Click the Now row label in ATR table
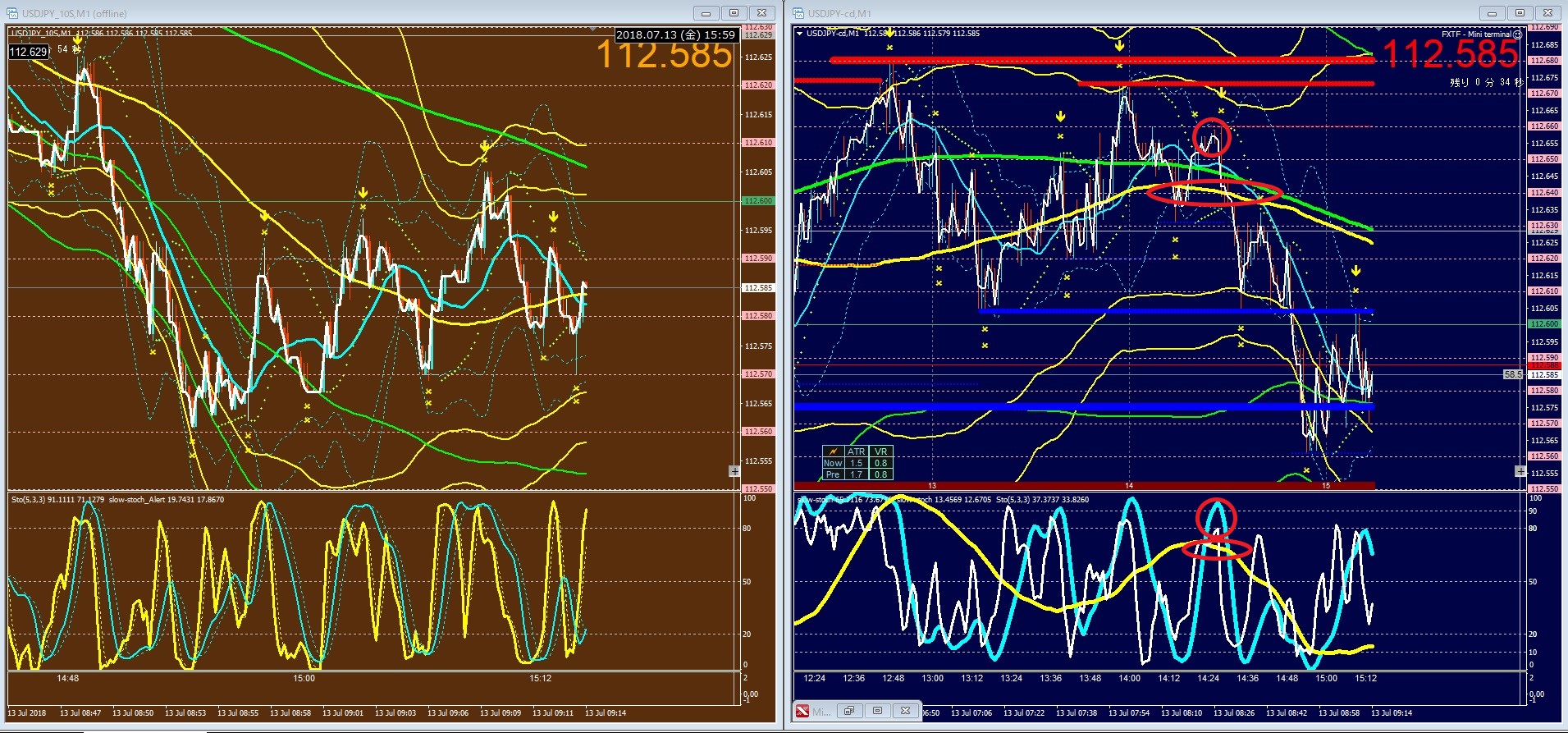Viewport: 1568px width, 733px height. 833,463
